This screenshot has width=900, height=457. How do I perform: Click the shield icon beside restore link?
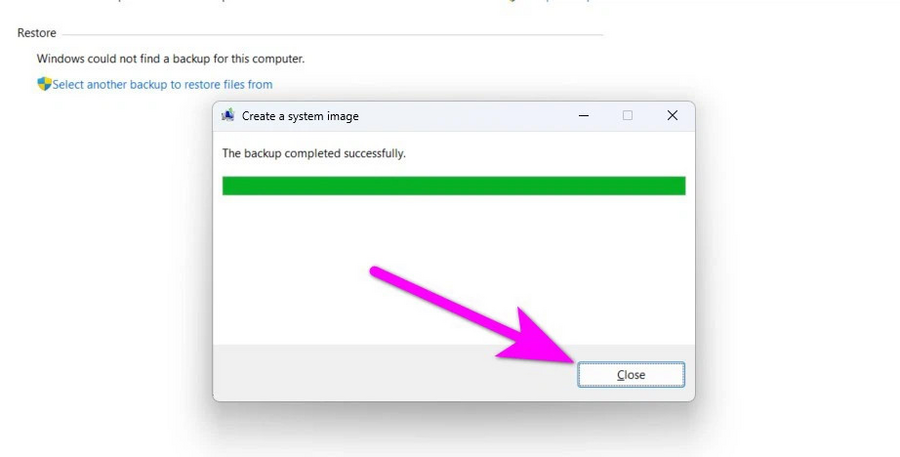44,84
